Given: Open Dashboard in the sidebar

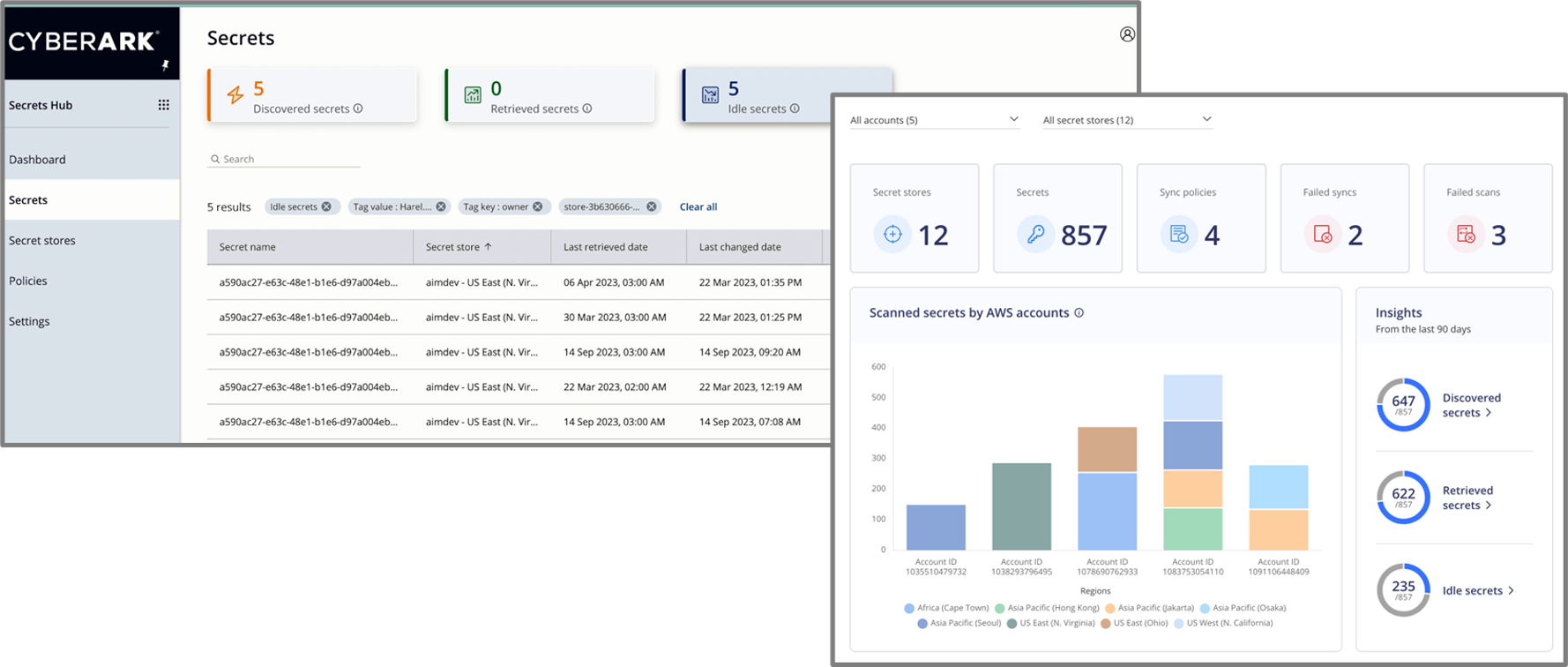Looking at the screenshot, I should [37, 160].
